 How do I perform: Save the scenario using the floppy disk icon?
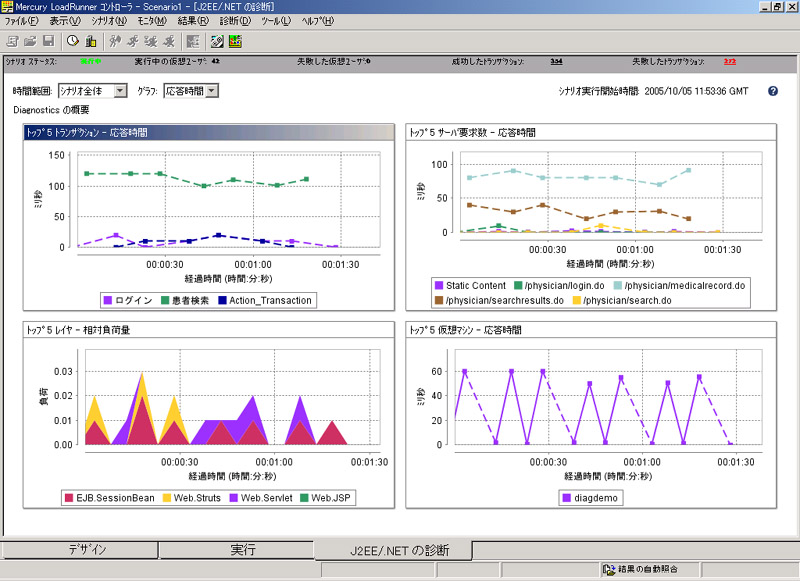point(48,41)
